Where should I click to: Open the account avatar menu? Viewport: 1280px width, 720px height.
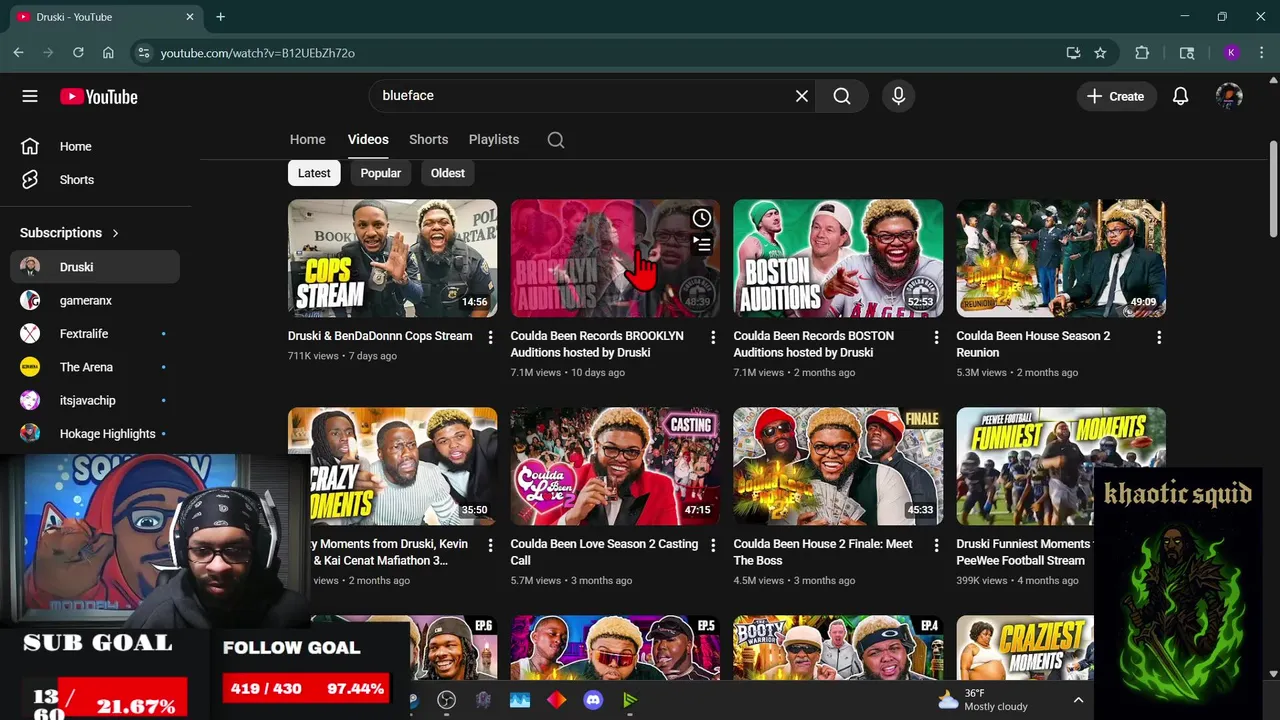1229,96
